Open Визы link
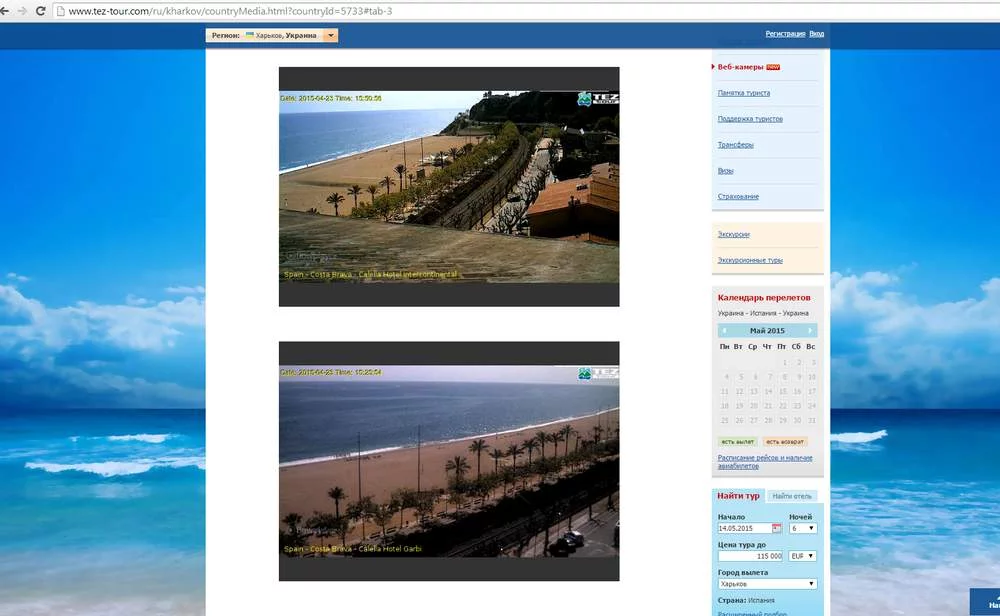The image size is (1000, 616). click(x=725, y=171)
